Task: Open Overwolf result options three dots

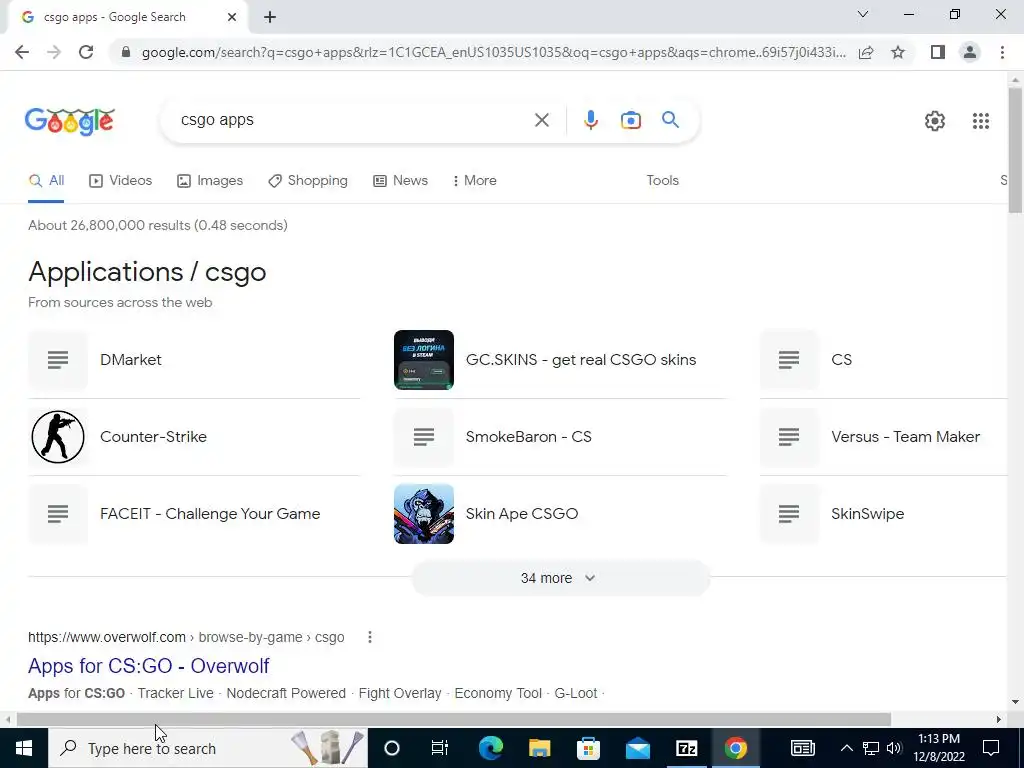Action: [370, 637]
